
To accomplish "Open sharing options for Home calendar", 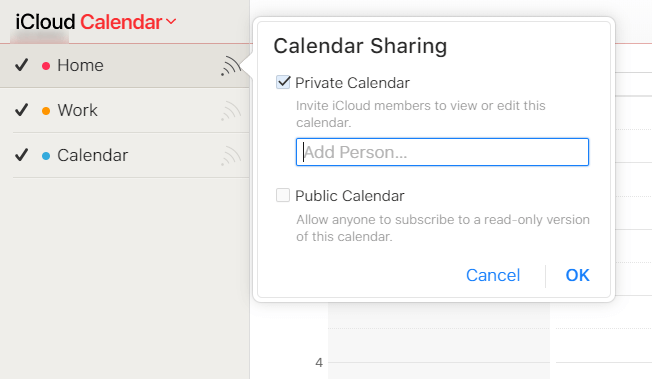I will pos(231,66).
